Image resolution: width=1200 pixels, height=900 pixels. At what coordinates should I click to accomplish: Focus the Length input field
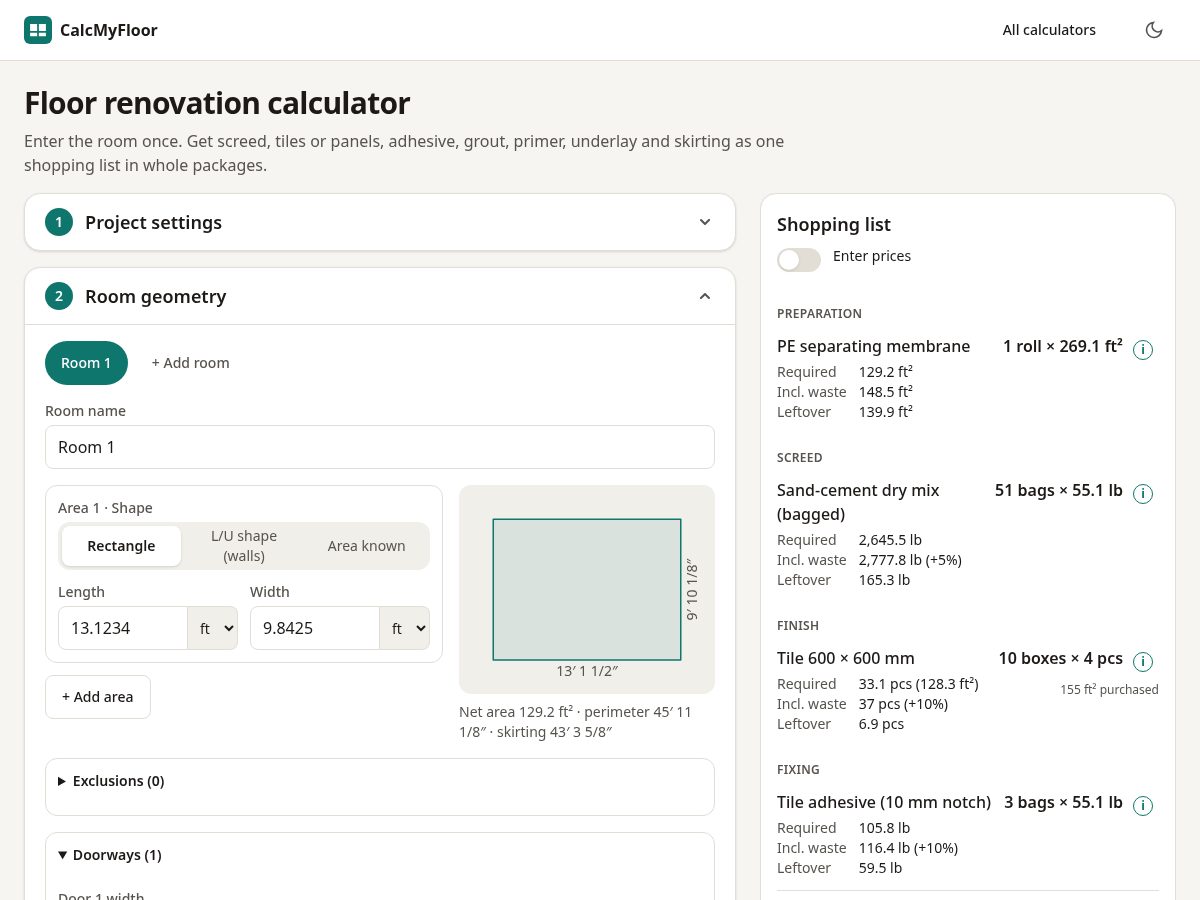pos(123,628)
